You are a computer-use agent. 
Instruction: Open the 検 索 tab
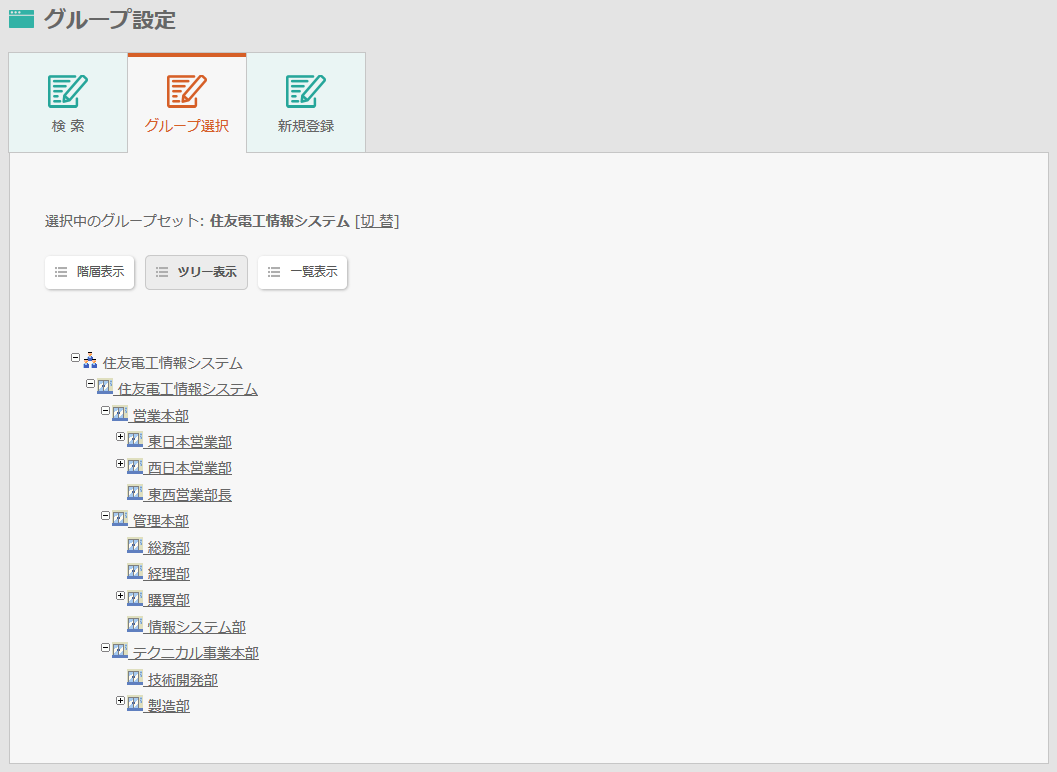tap(68, 102)
